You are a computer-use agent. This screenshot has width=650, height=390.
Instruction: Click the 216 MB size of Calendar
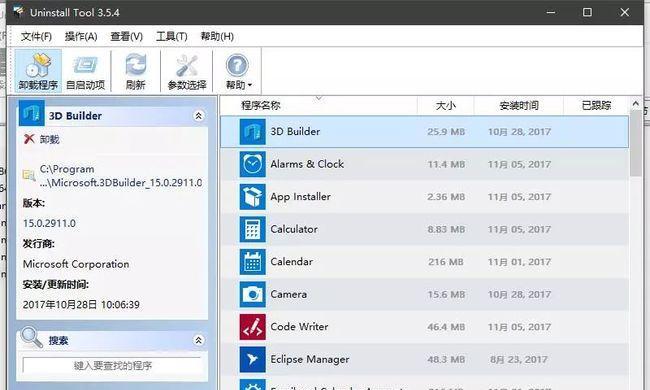446,262
